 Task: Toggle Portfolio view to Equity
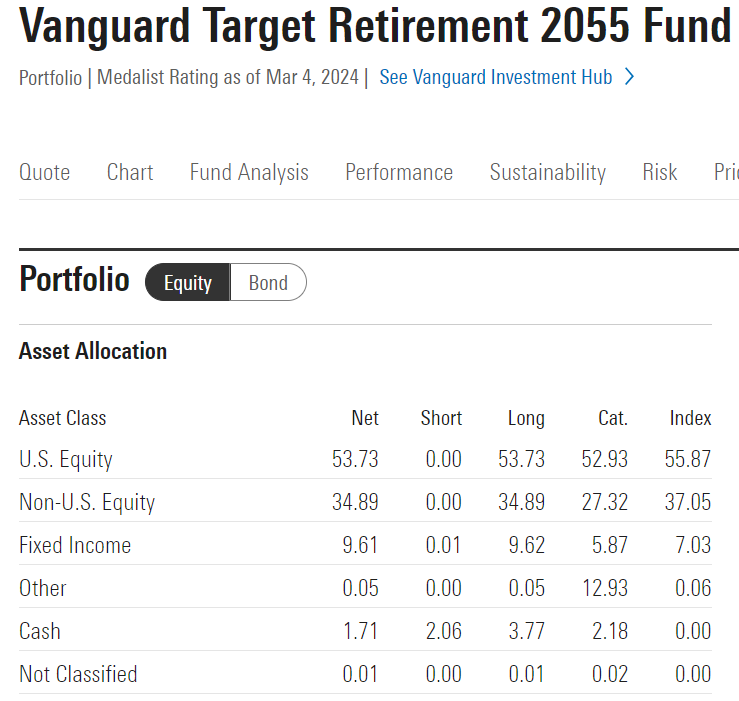point(188,283)
